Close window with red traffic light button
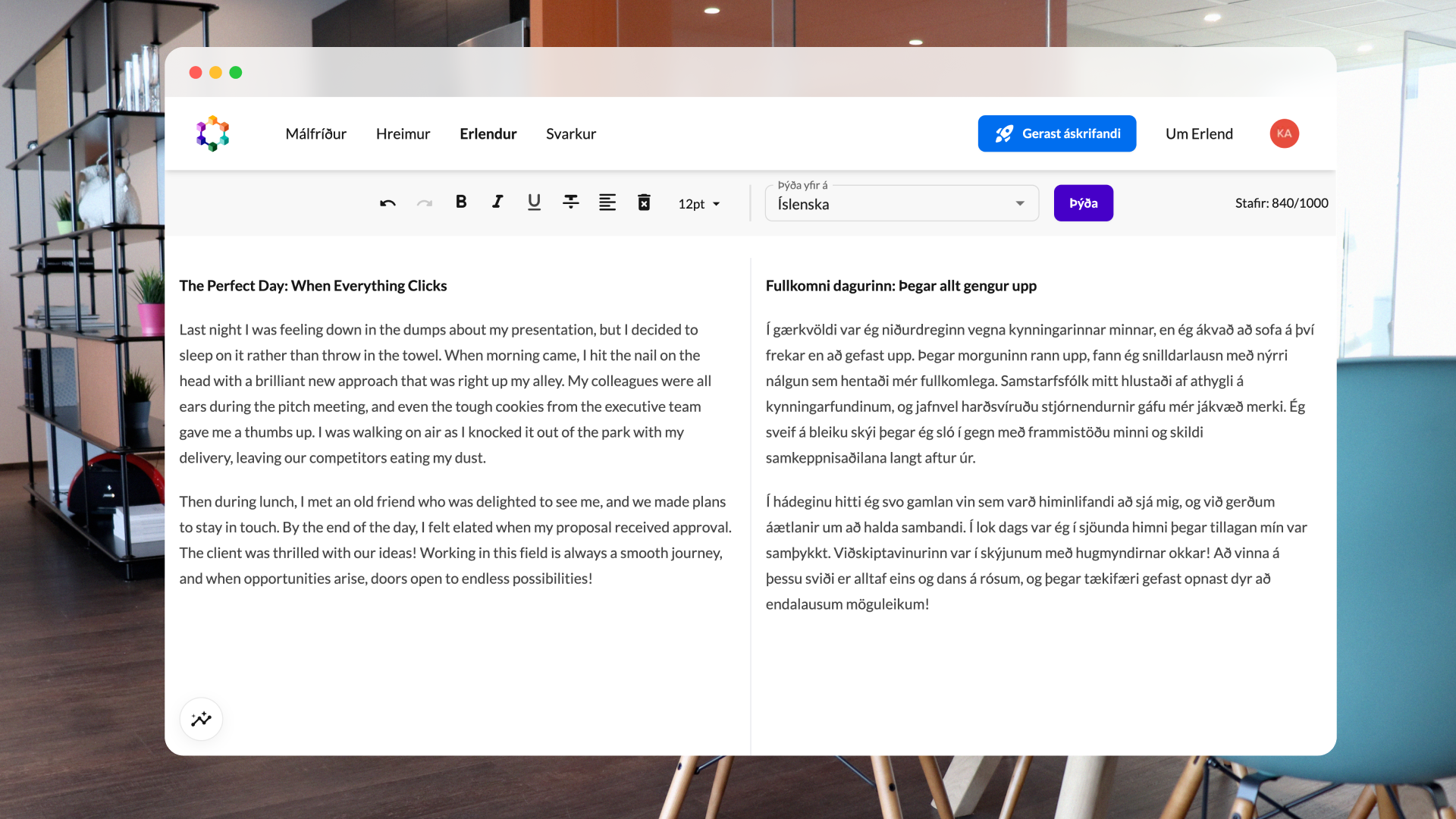This screenshot has width=1456, height=819. (x=196, y=72)
